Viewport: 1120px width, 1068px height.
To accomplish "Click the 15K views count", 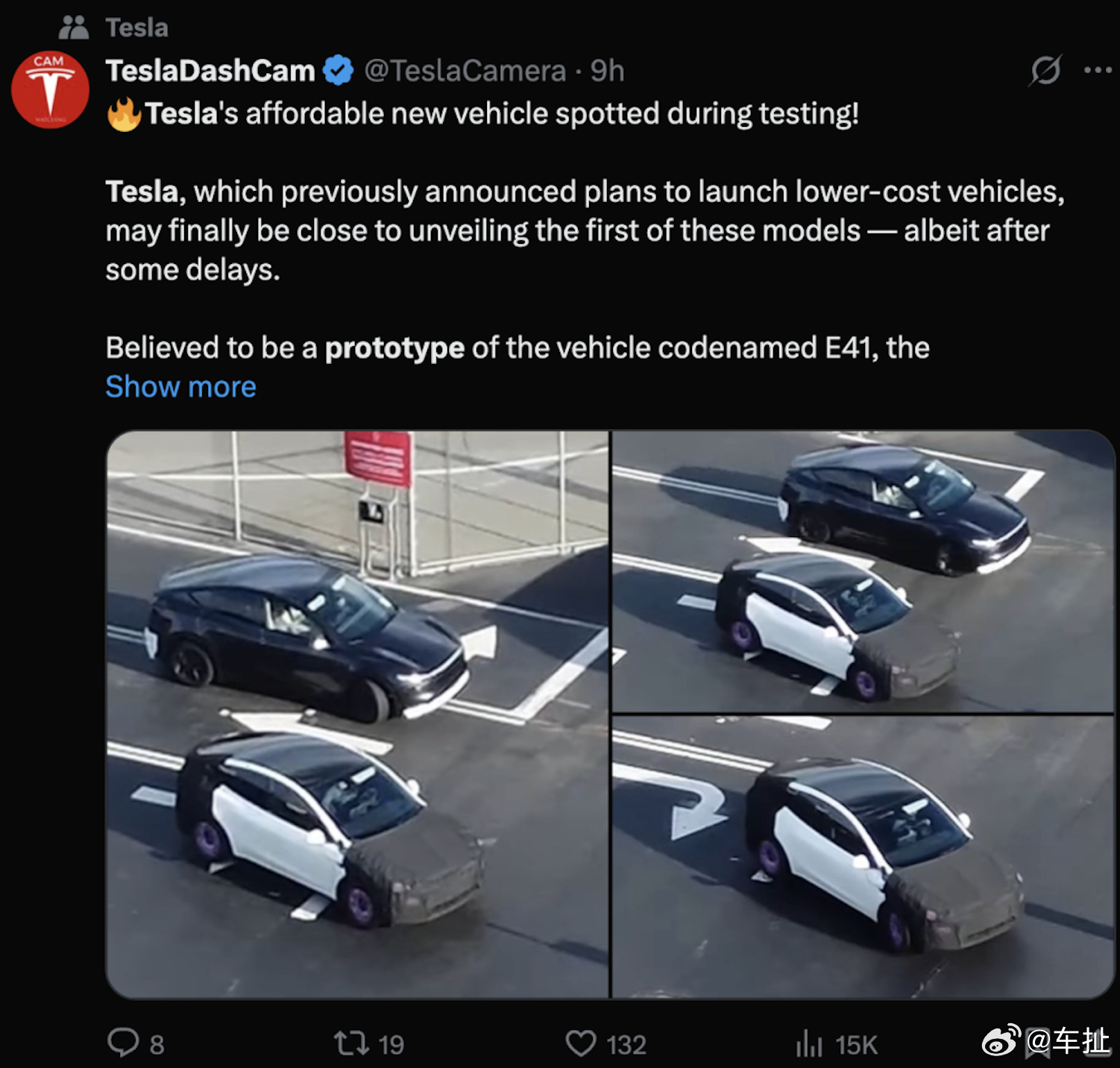I will pos(856,1044).
